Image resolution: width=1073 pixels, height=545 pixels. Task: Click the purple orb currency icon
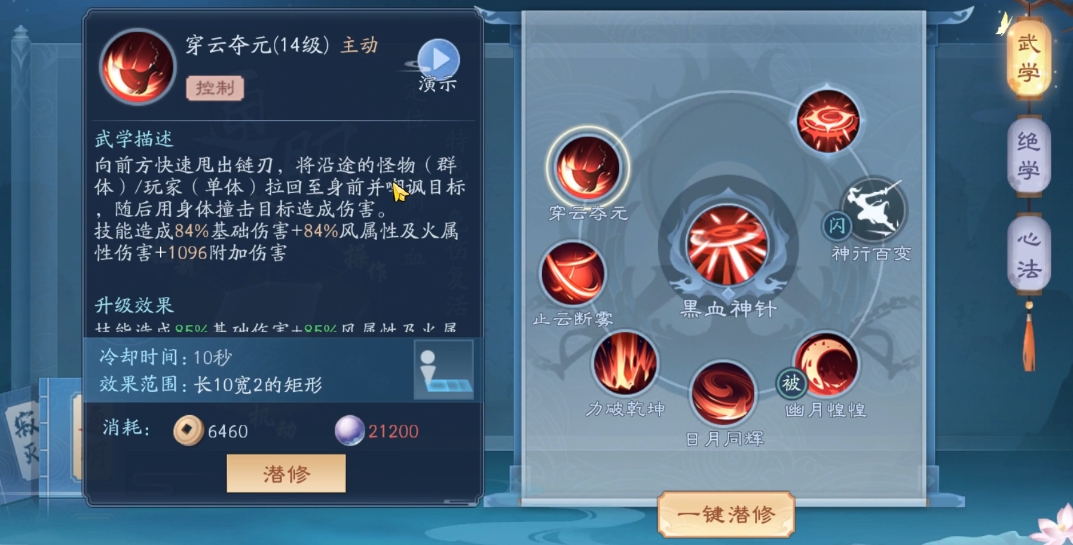click(x=350, y=431)
